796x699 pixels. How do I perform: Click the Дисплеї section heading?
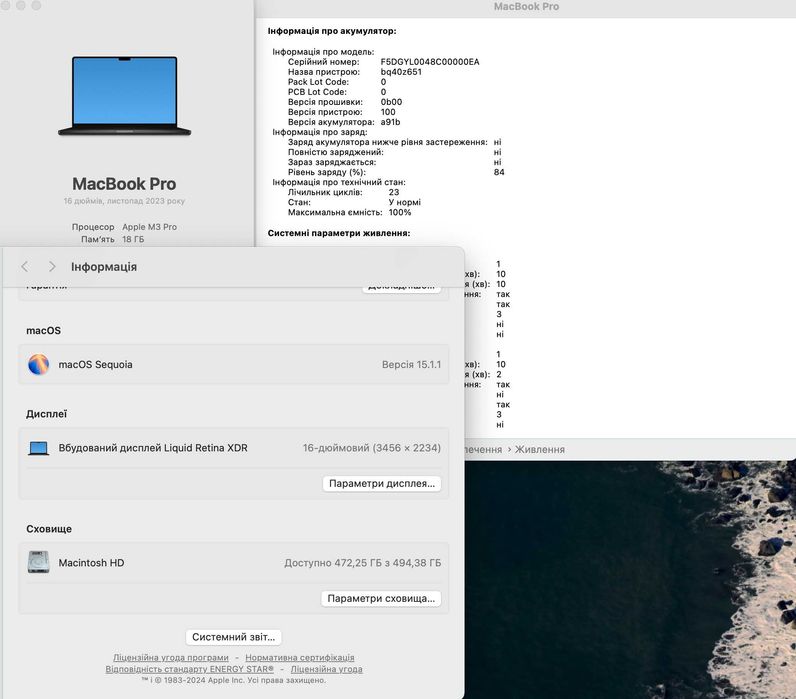47,414
